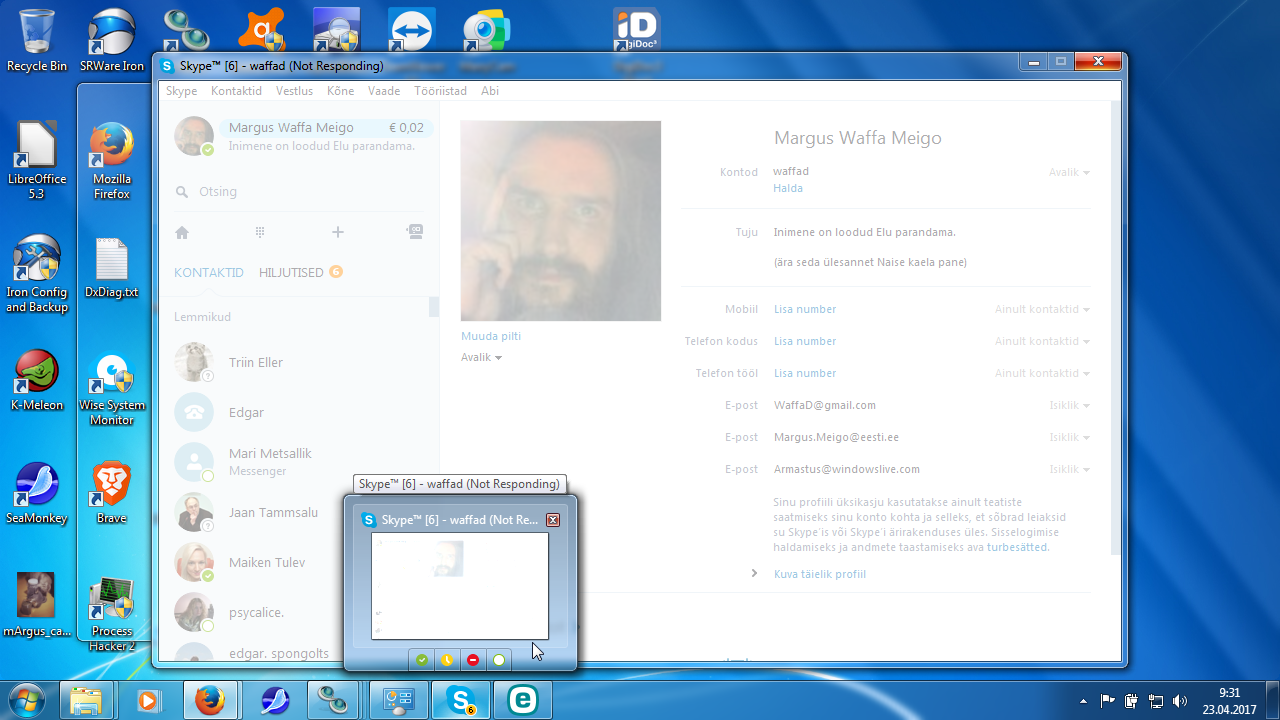1280x720 pixels.
Task: Open the Skype dial pad
Action: pyautogui.click(x=260, y=232)
